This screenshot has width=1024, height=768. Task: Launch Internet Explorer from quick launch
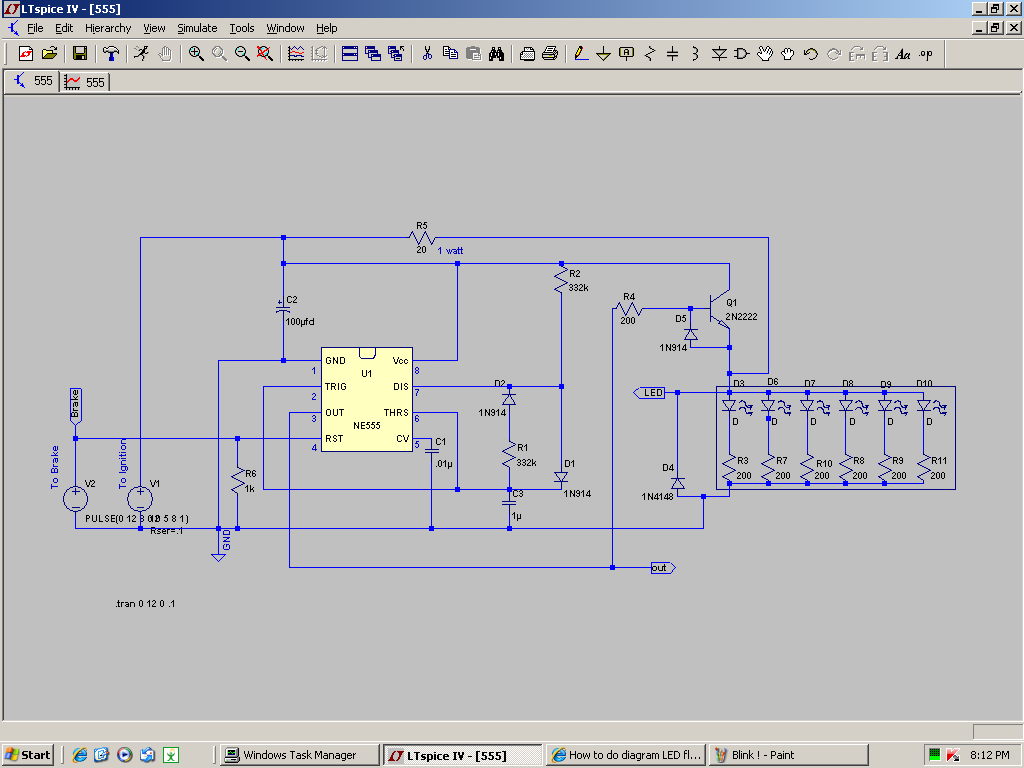[x=80, y=755]
